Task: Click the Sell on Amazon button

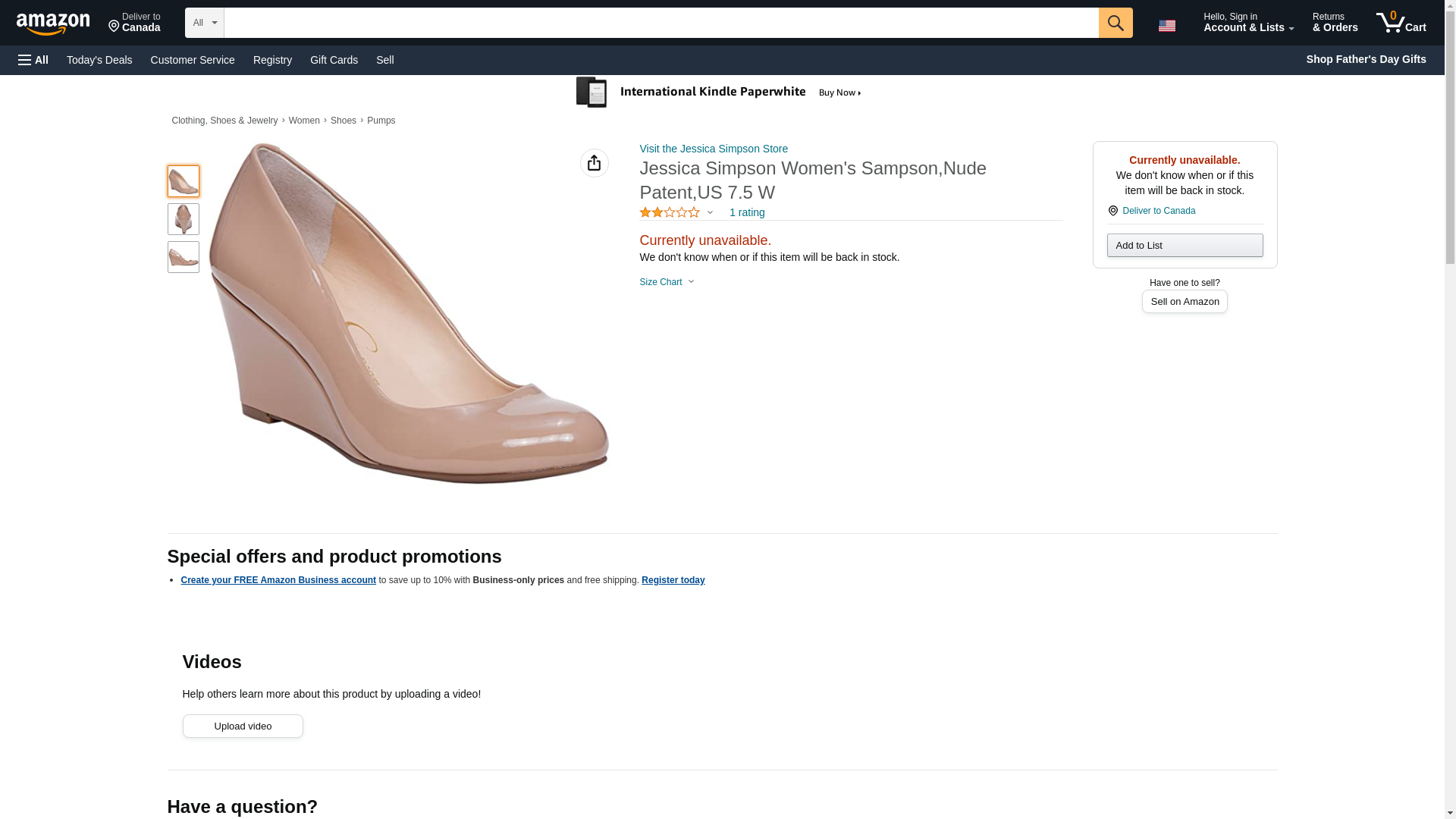Action: click(1184, 302)
